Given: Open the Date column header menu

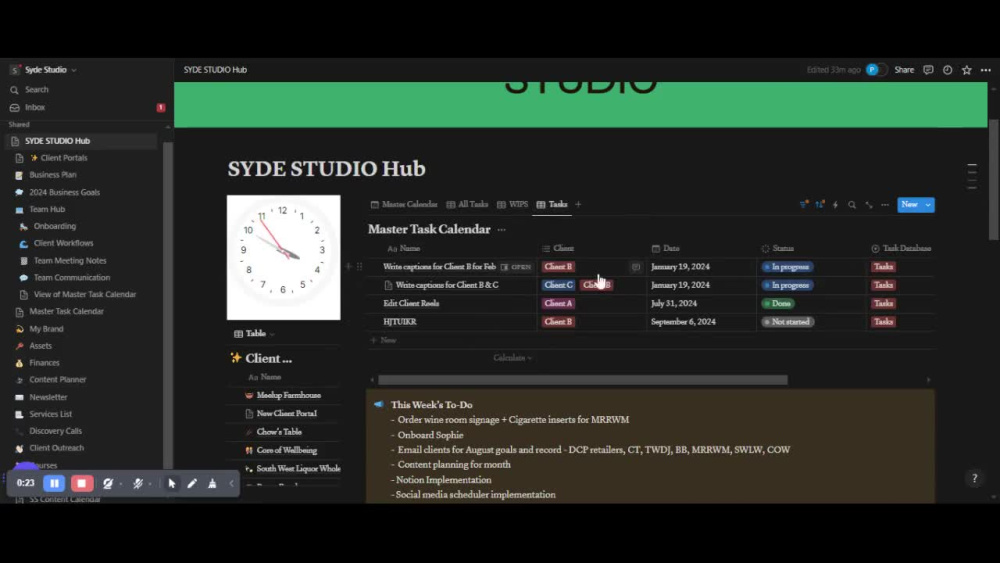Looking at the screenshot, I should point(666,249).
